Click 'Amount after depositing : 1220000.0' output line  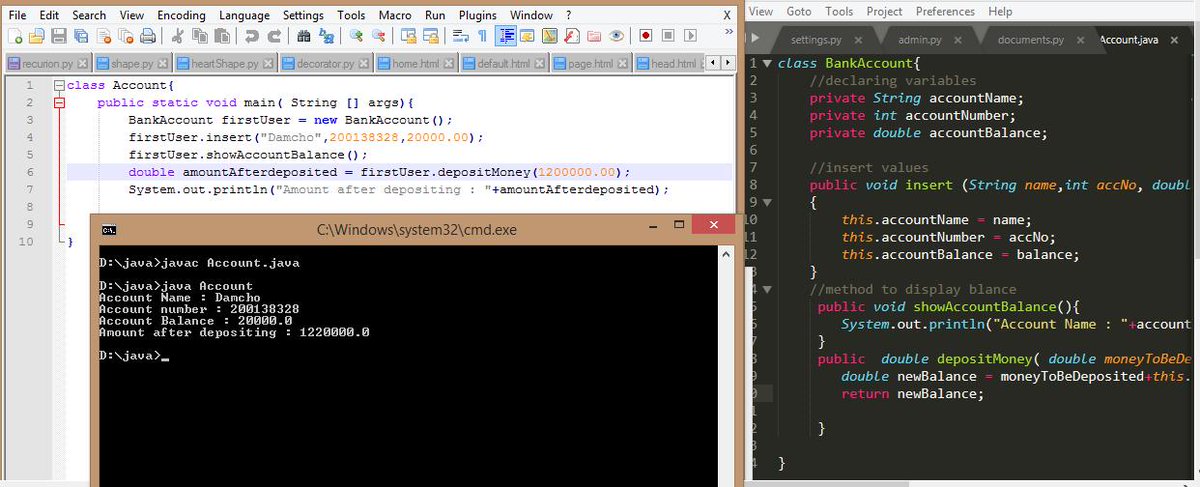pyautogui.click(x=235, y=333)
